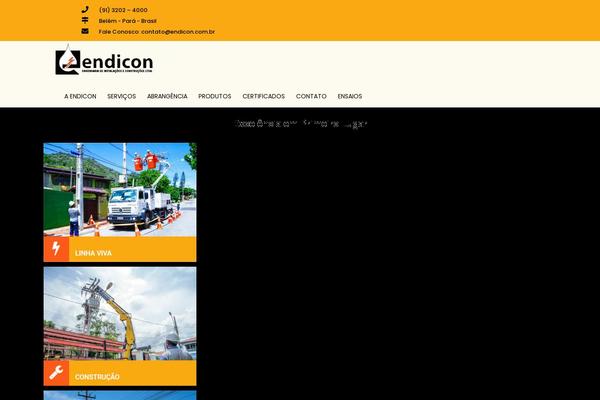Open the CERTIFICADOS menu item
Screen dimensions: 600x400
[x=264, y=96]
